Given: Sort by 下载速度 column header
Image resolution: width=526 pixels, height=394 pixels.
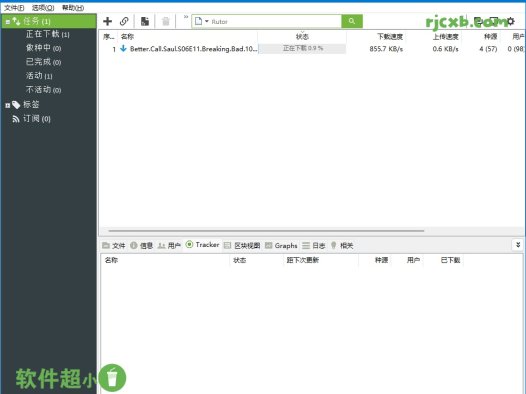Looking at the screenshot, I should [x=390, y=37].
